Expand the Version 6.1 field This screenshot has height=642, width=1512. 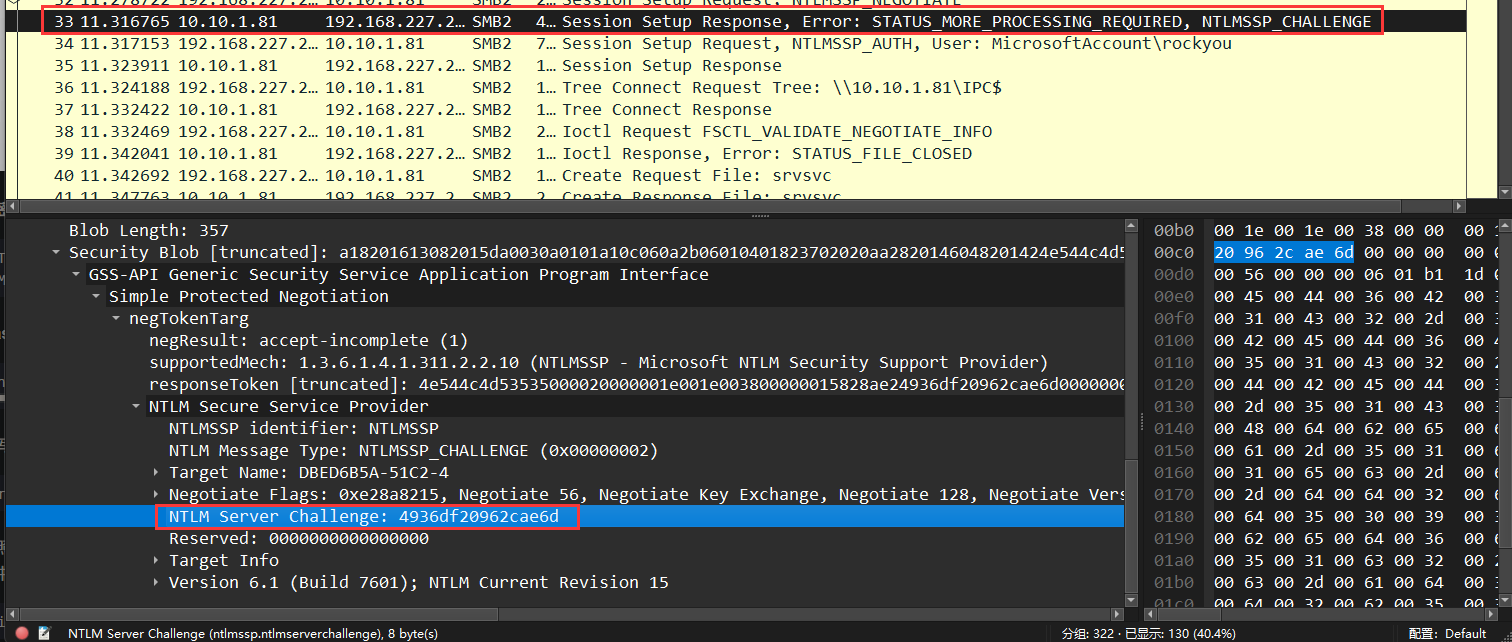(x=156, y=583)
